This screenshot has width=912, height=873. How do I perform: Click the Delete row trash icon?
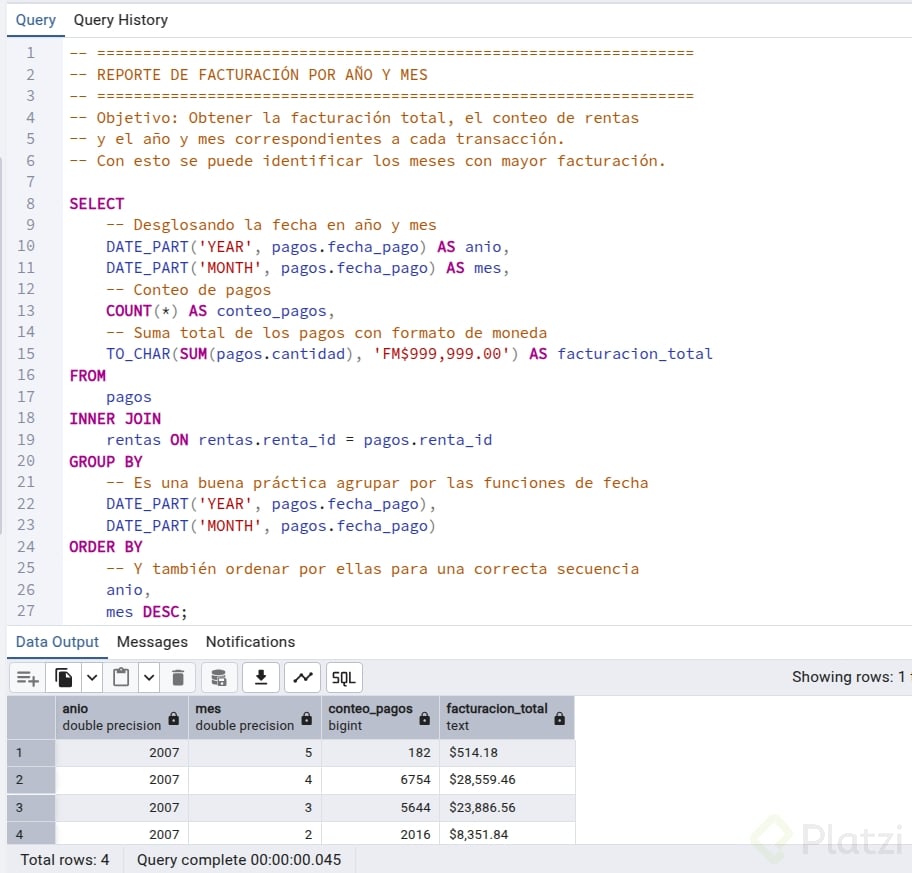point(178,678)
